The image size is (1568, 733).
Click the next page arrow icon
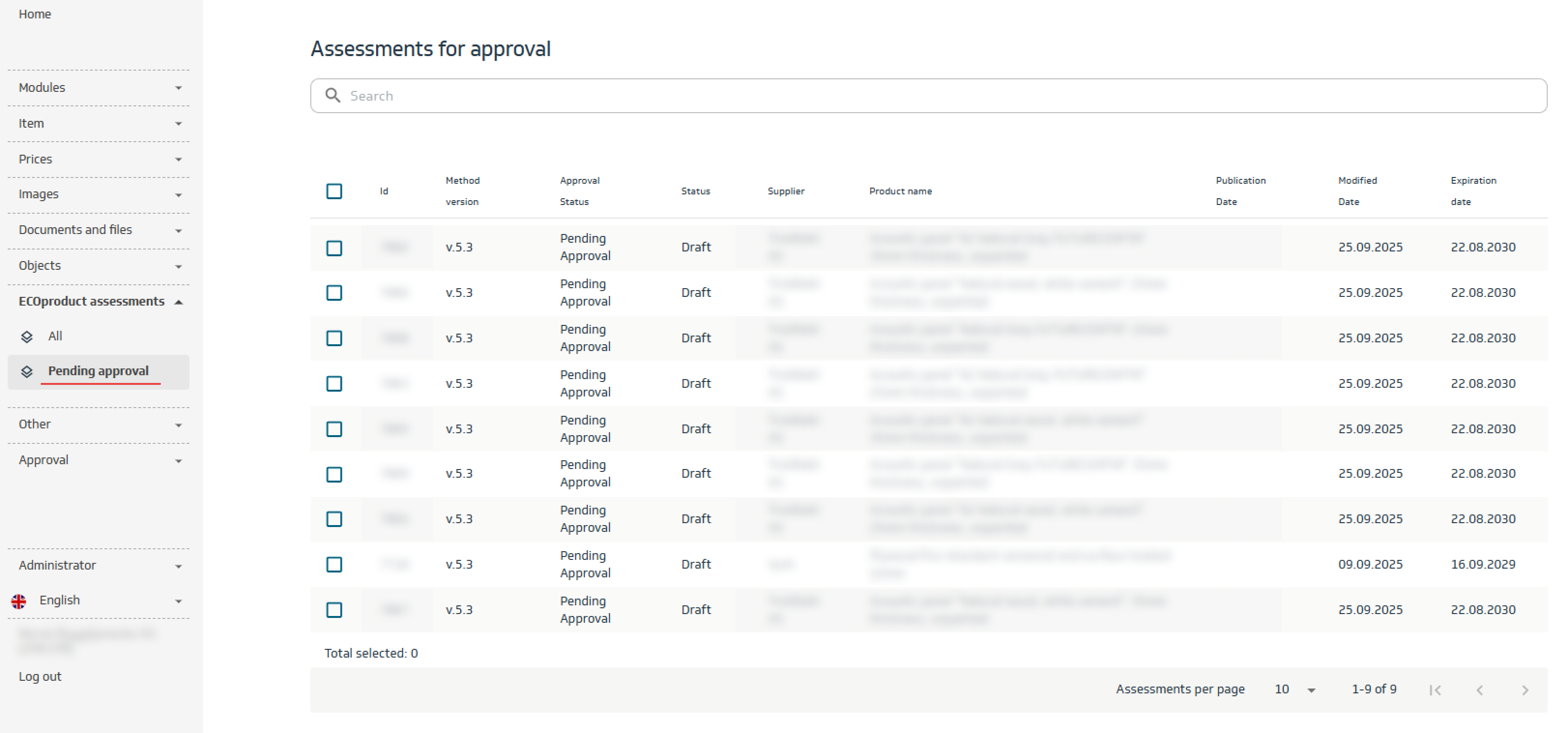(x=1525, y=690)
